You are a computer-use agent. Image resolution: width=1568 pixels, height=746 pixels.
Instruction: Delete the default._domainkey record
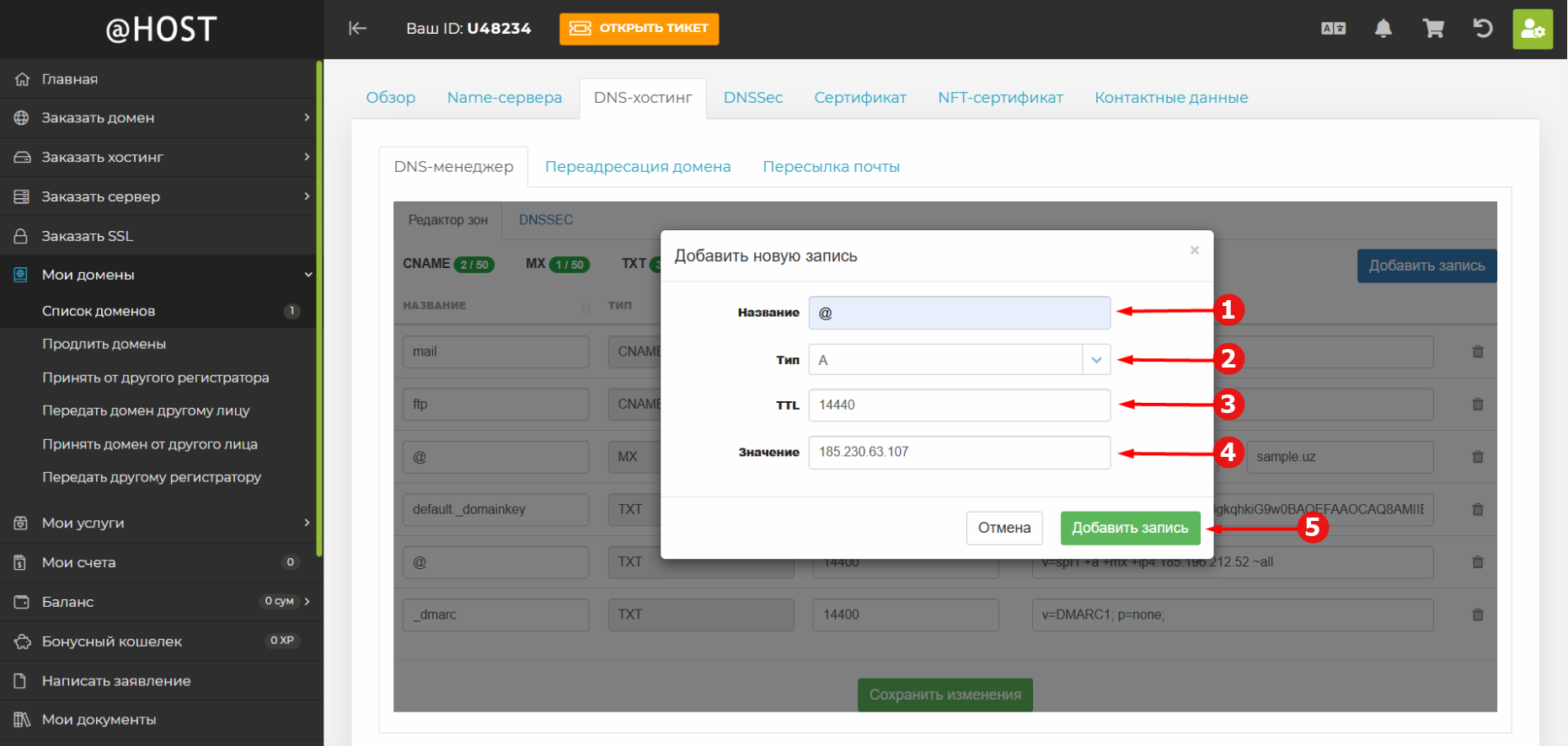pos(1478,509)
